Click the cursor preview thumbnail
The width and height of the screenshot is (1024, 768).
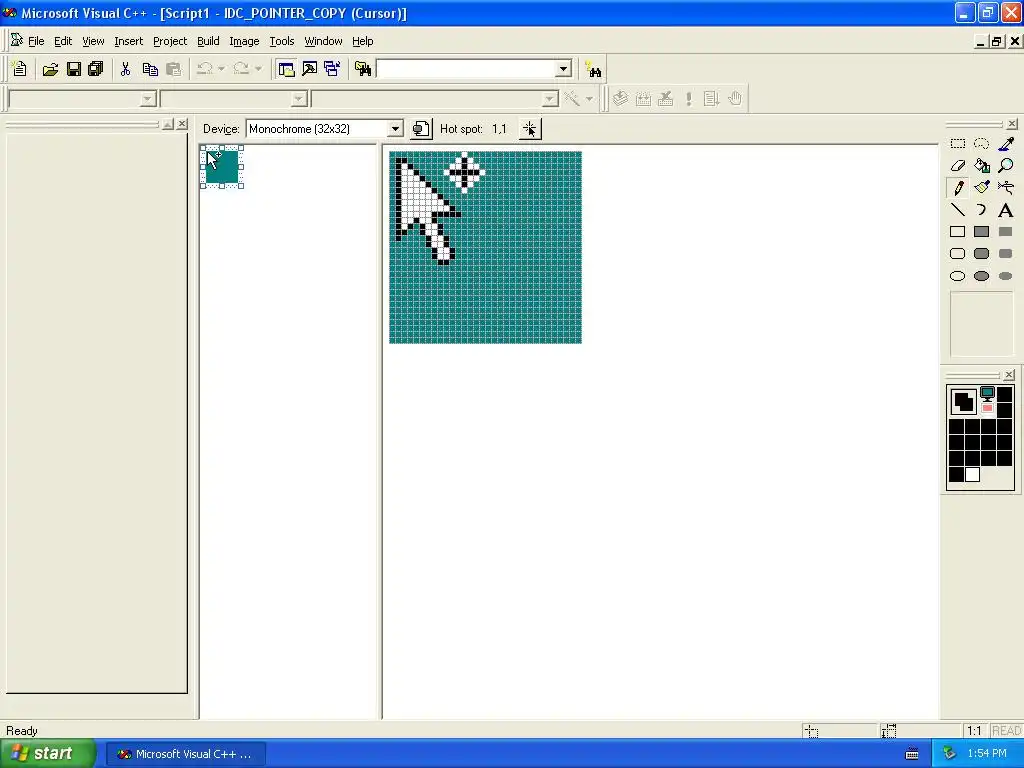coord(222,167)
